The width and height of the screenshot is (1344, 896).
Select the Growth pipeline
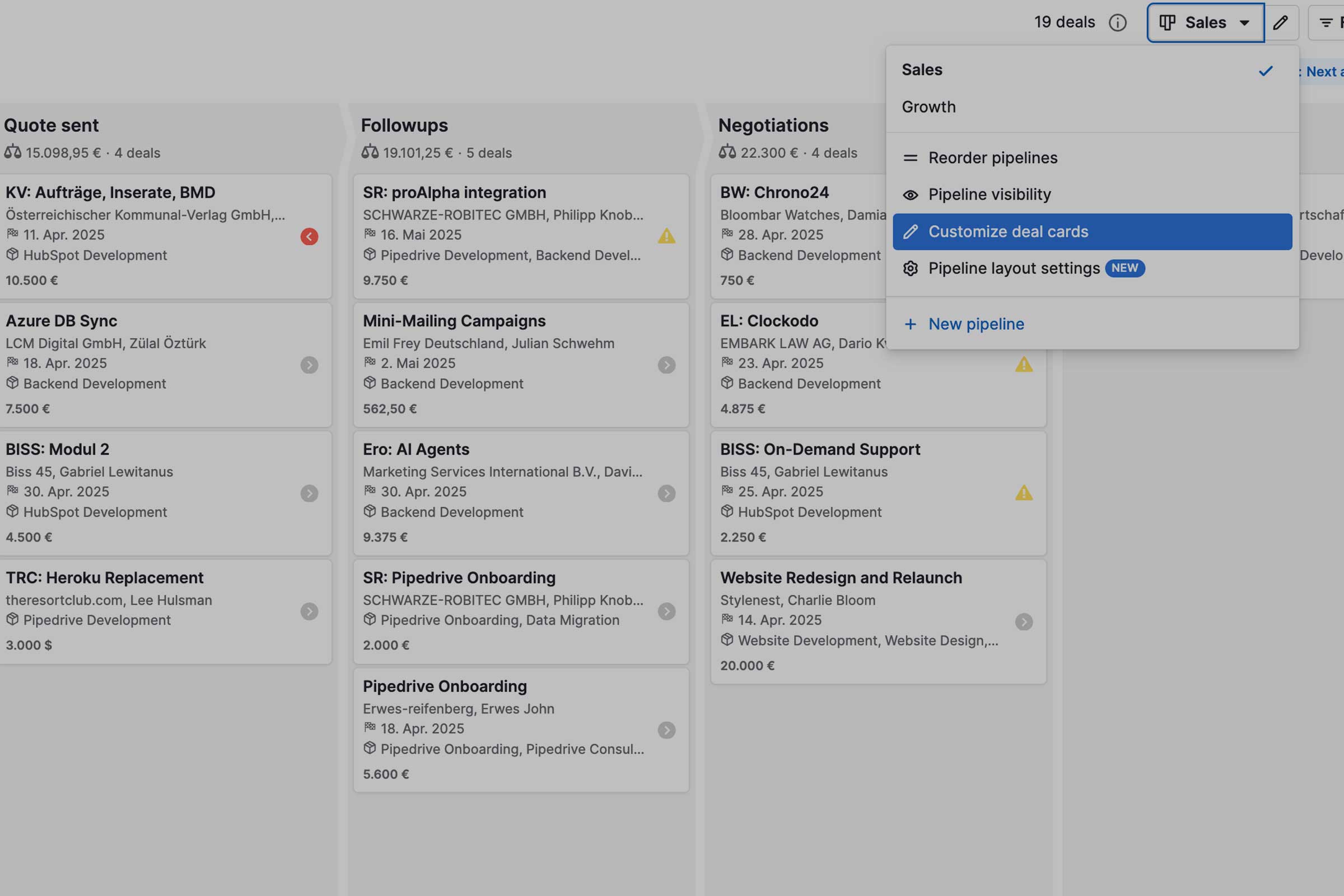(x=928, y=106)
